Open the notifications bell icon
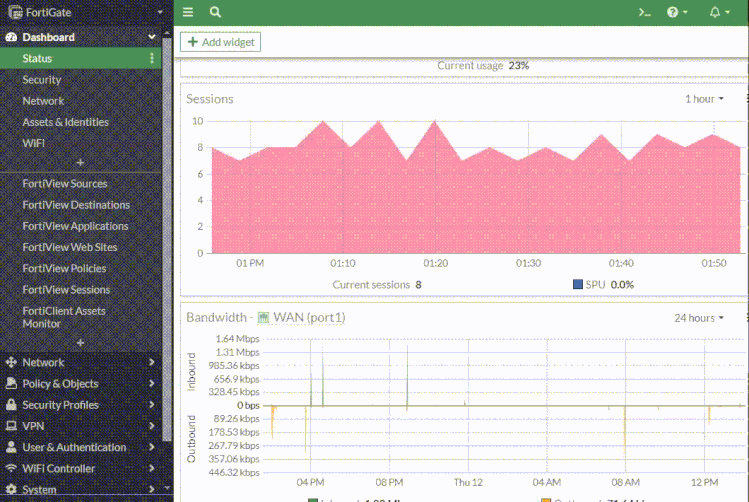The width and height of the screenshot is (749, 502). (716, 12)
